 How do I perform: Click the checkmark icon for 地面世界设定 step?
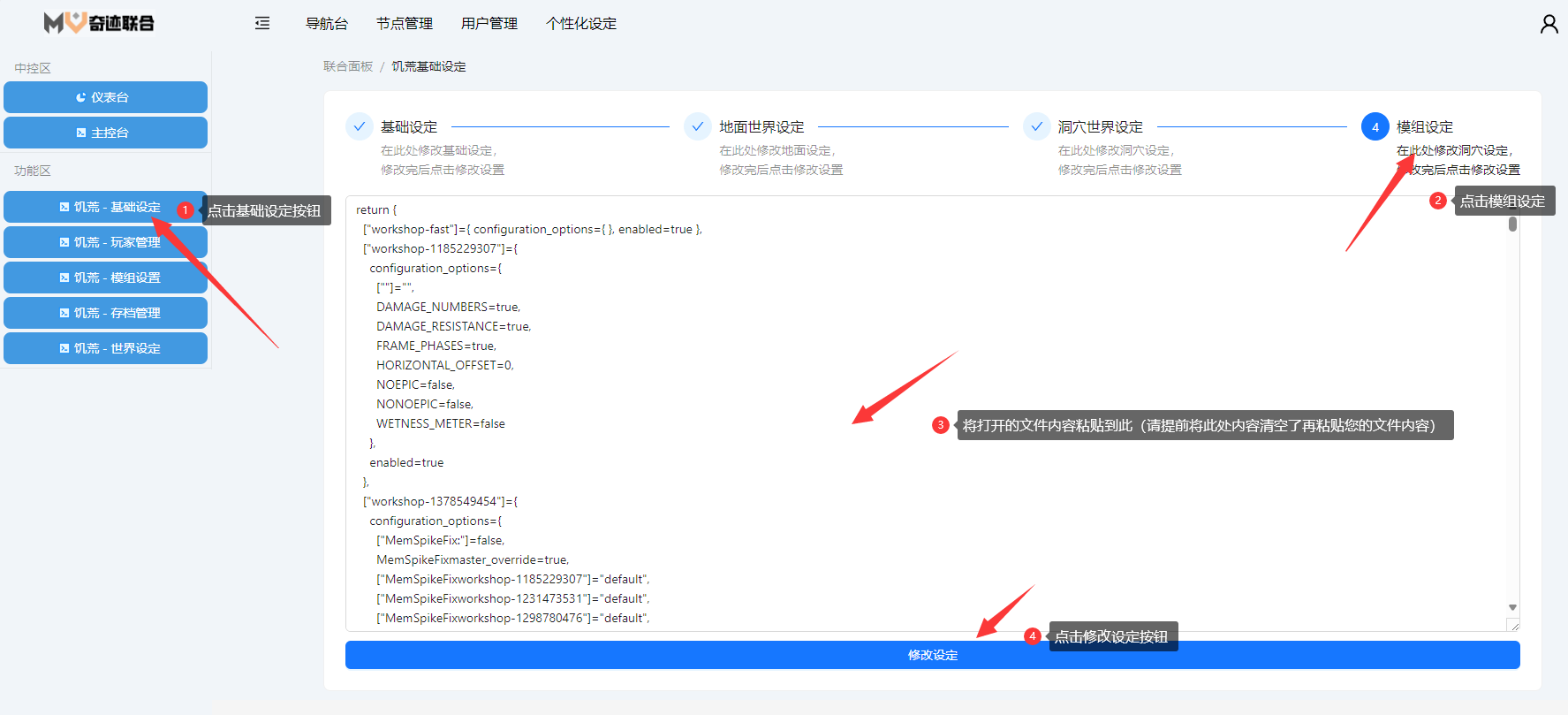coord(698,126)
